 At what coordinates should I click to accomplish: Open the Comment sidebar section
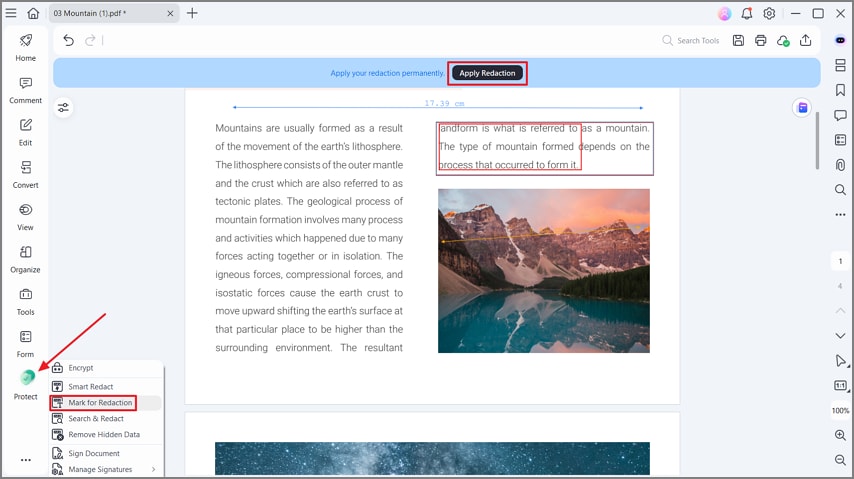pos(26,90)
